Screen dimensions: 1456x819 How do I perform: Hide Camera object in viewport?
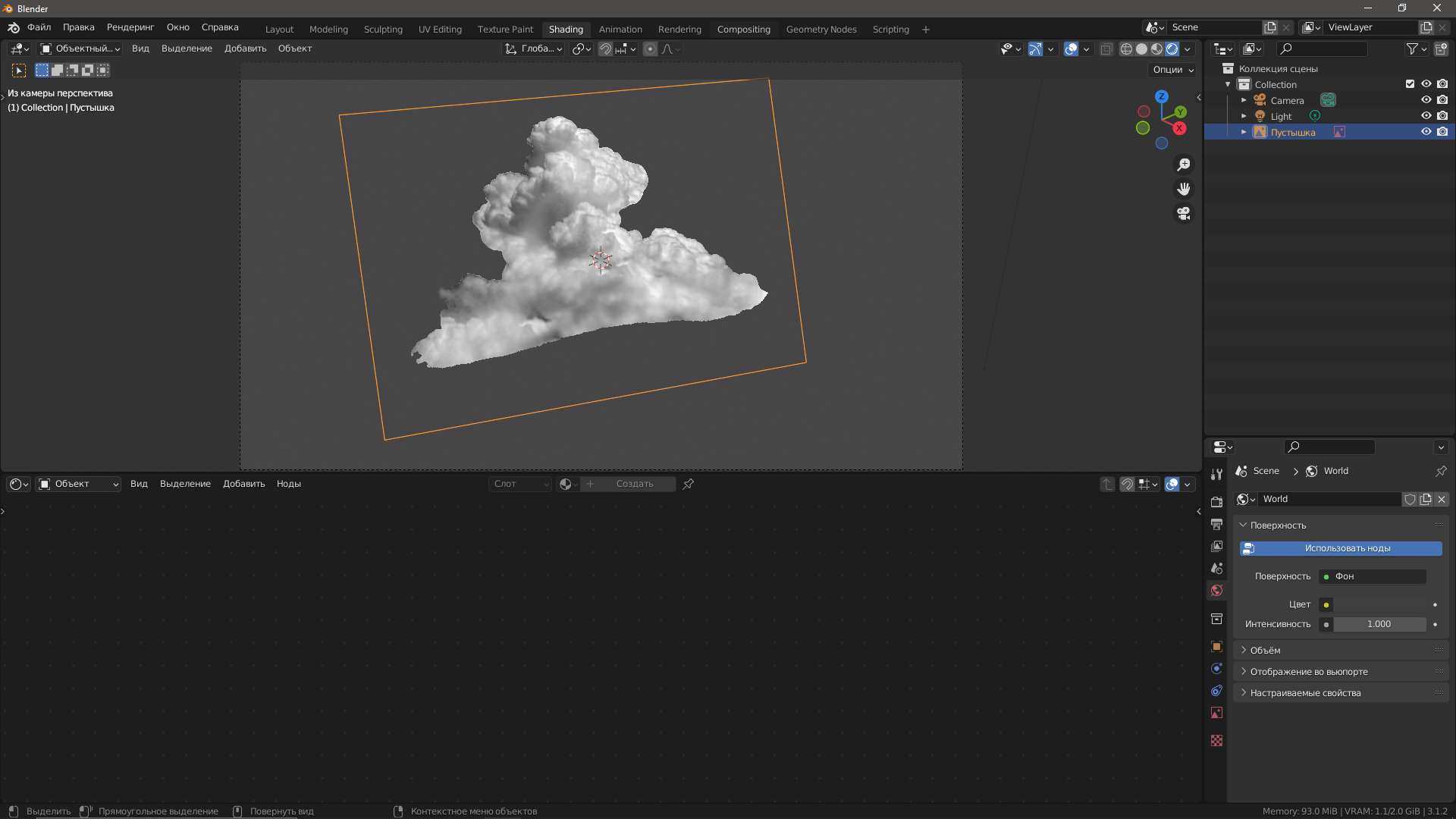click(1426, 100)
